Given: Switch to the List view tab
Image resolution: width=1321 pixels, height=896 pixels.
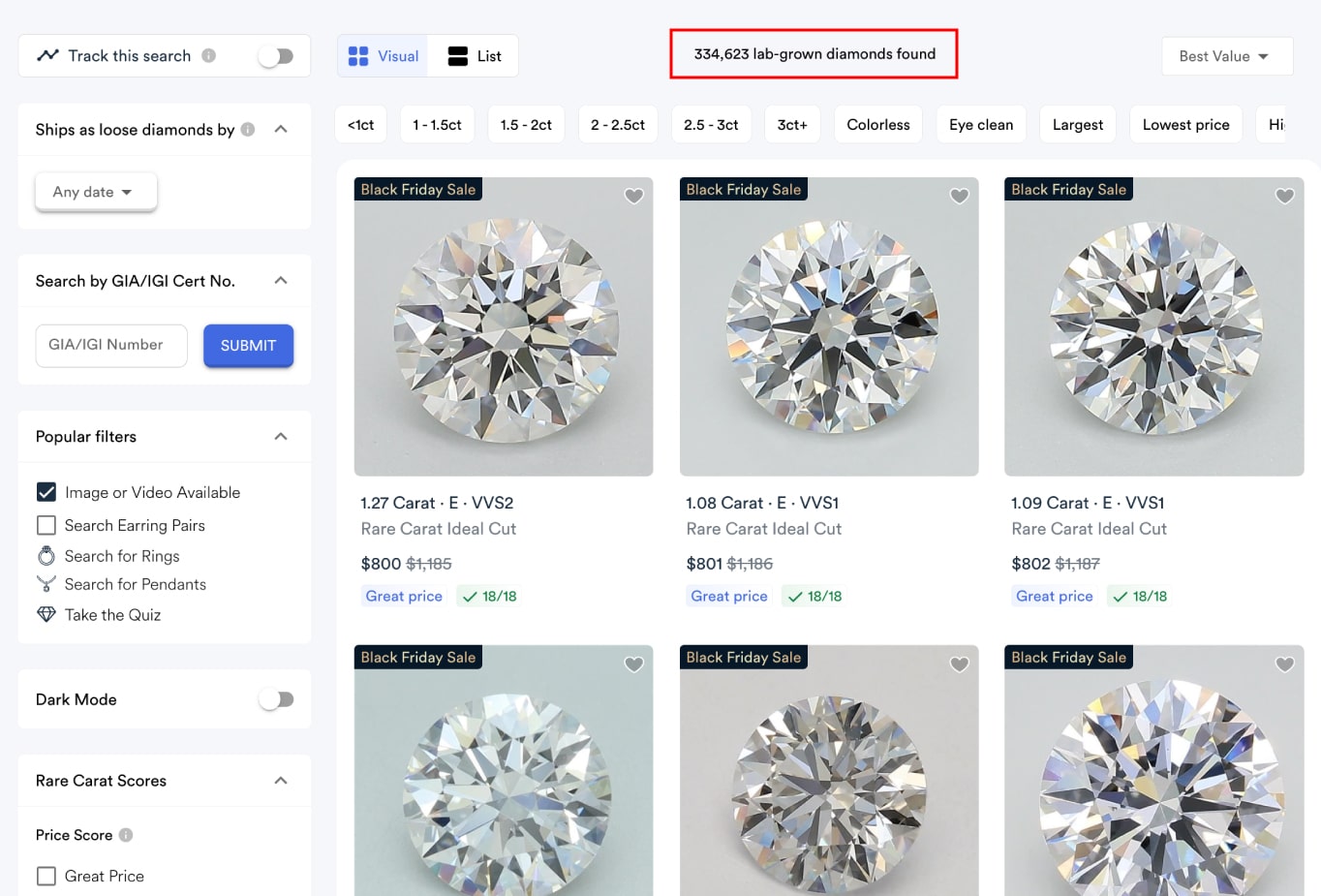Looking at the screenshot, I should [x=474, y=55].
